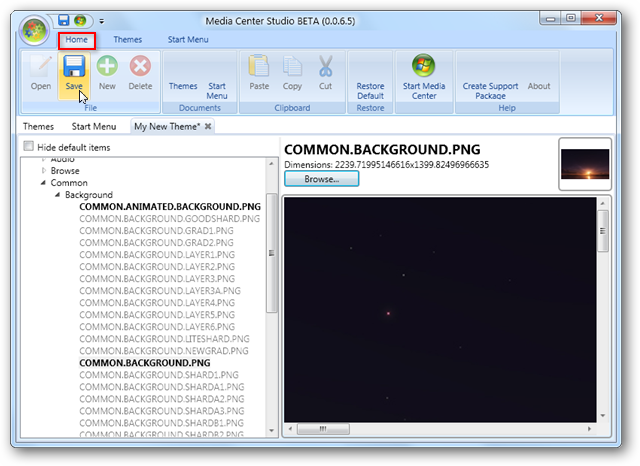Click the preview scroll down arrow
The width and height of the screenshot is (640, 466).
[x=603, y=416]
